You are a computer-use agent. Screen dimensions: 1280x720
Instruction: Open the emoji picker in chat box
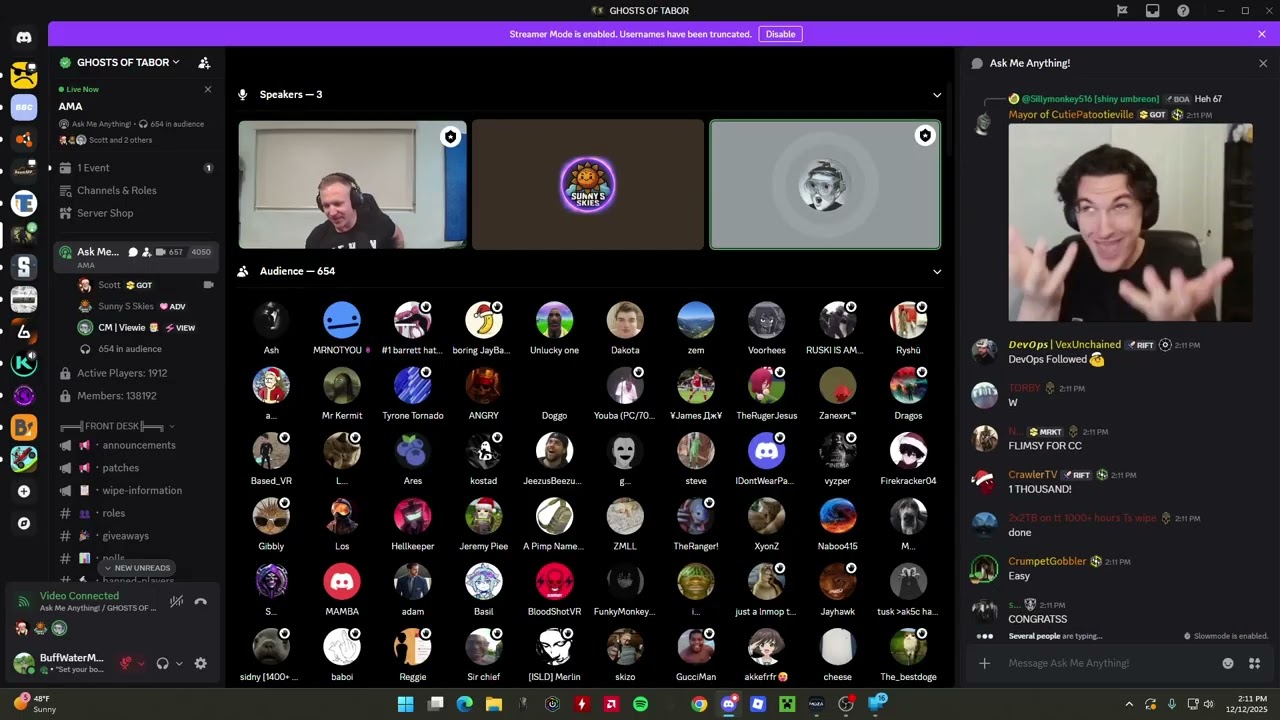pyautogui.click(x=1228, y=663)
